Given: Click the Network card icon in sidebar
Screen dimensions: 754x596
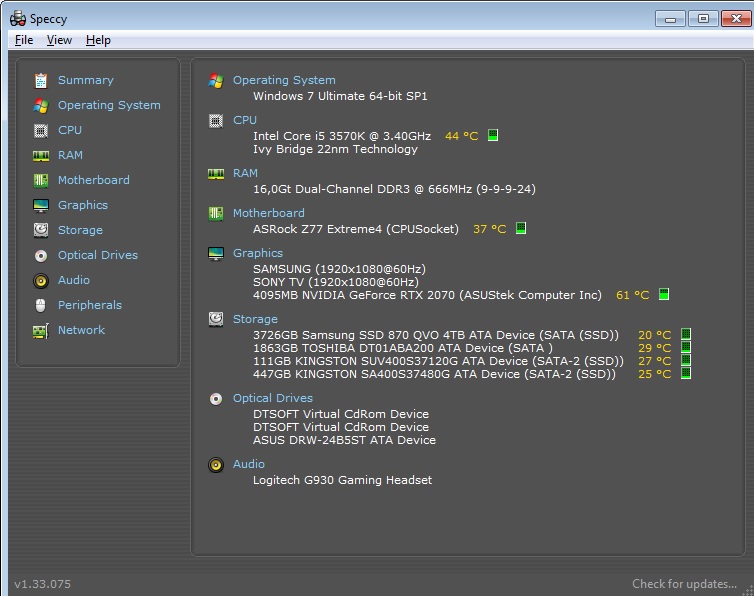Looking at the screenshot, I should [41, 330].
